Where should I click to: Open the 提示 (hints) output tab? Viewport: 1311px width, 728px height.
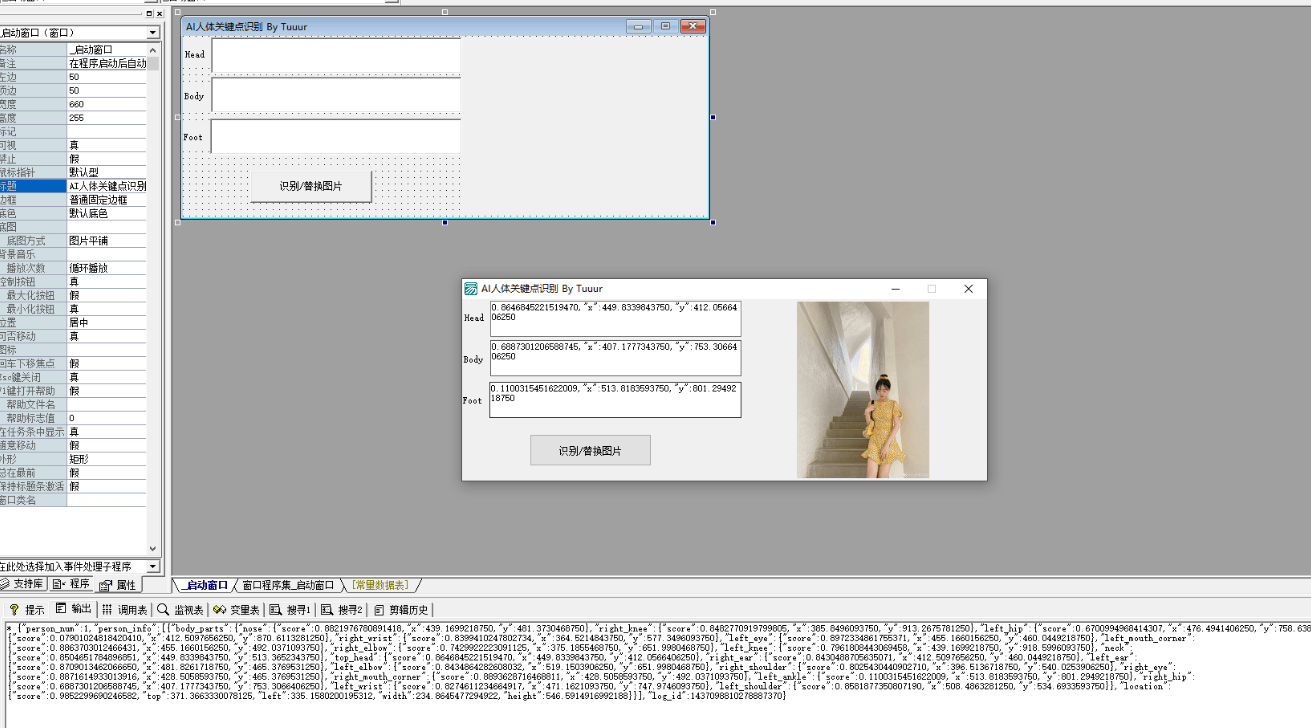[28, 609]
